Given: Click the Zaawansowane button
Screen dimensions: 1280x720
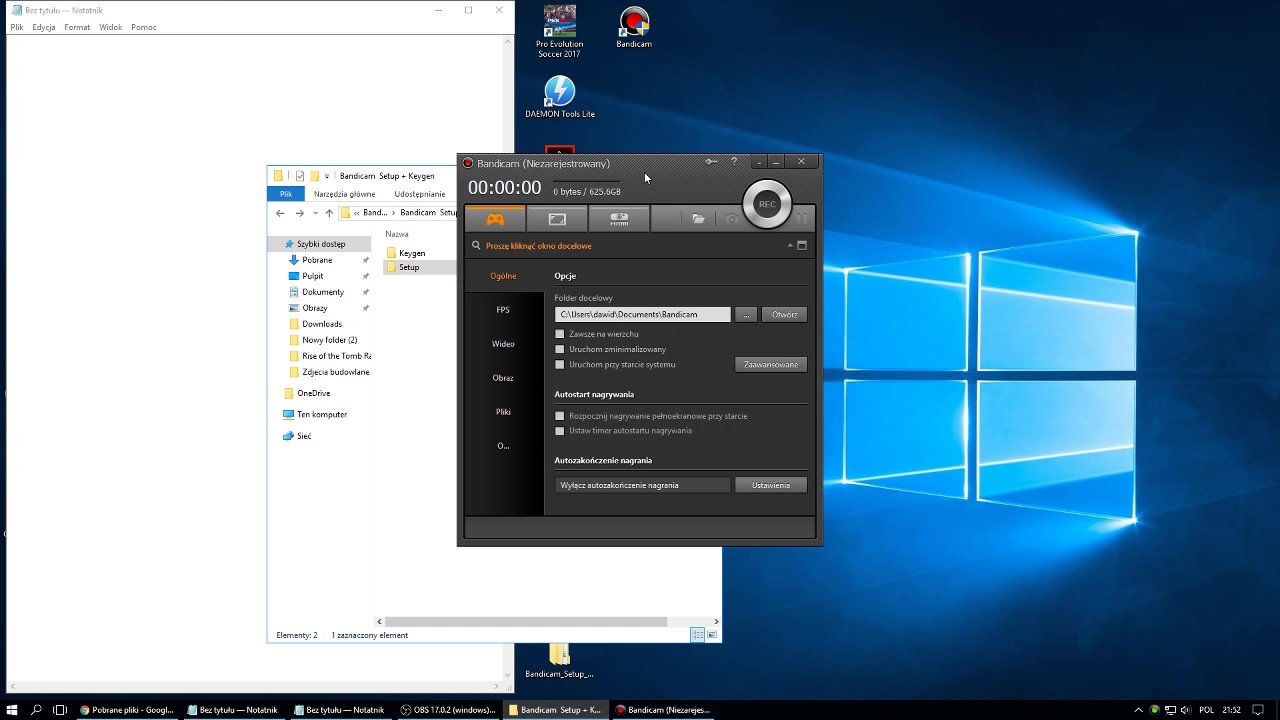Looking at the screenshot, I should click(771, 364).
